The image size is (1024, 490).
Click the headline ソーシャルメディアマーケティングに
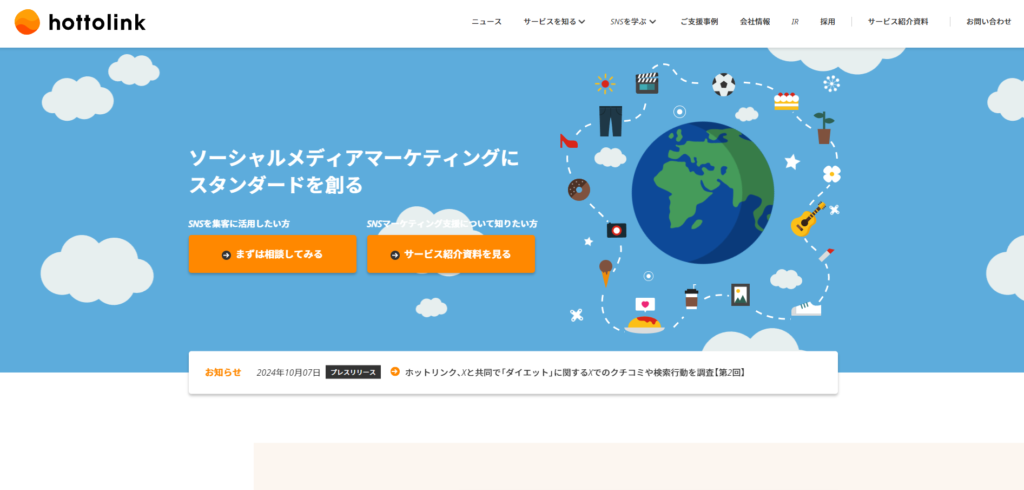tap(354, 158)
